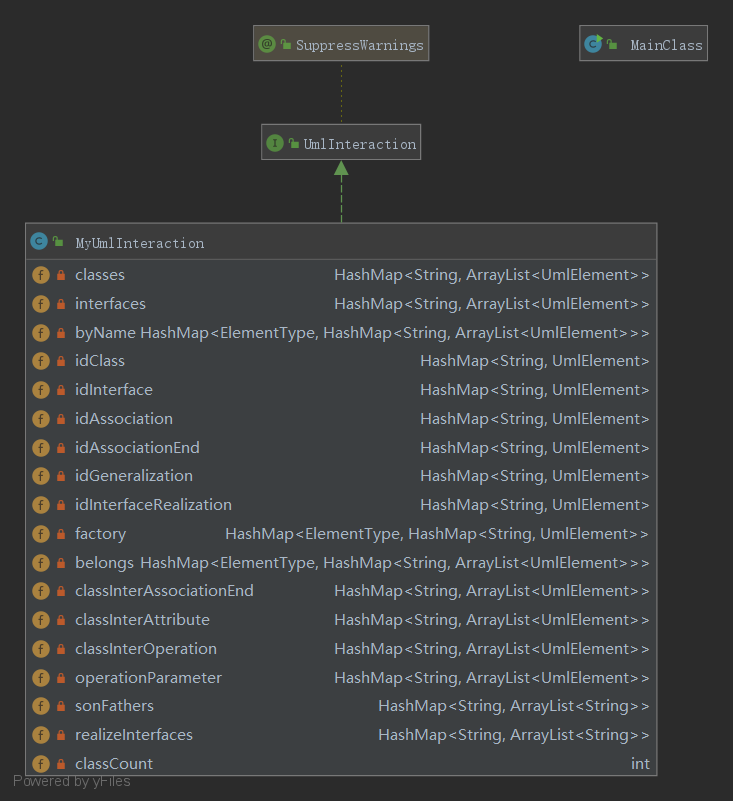Viewport: 733px width, 801px height.
Task: Click the field icon of classInterOperation row
Action: [x=41, y=649]
